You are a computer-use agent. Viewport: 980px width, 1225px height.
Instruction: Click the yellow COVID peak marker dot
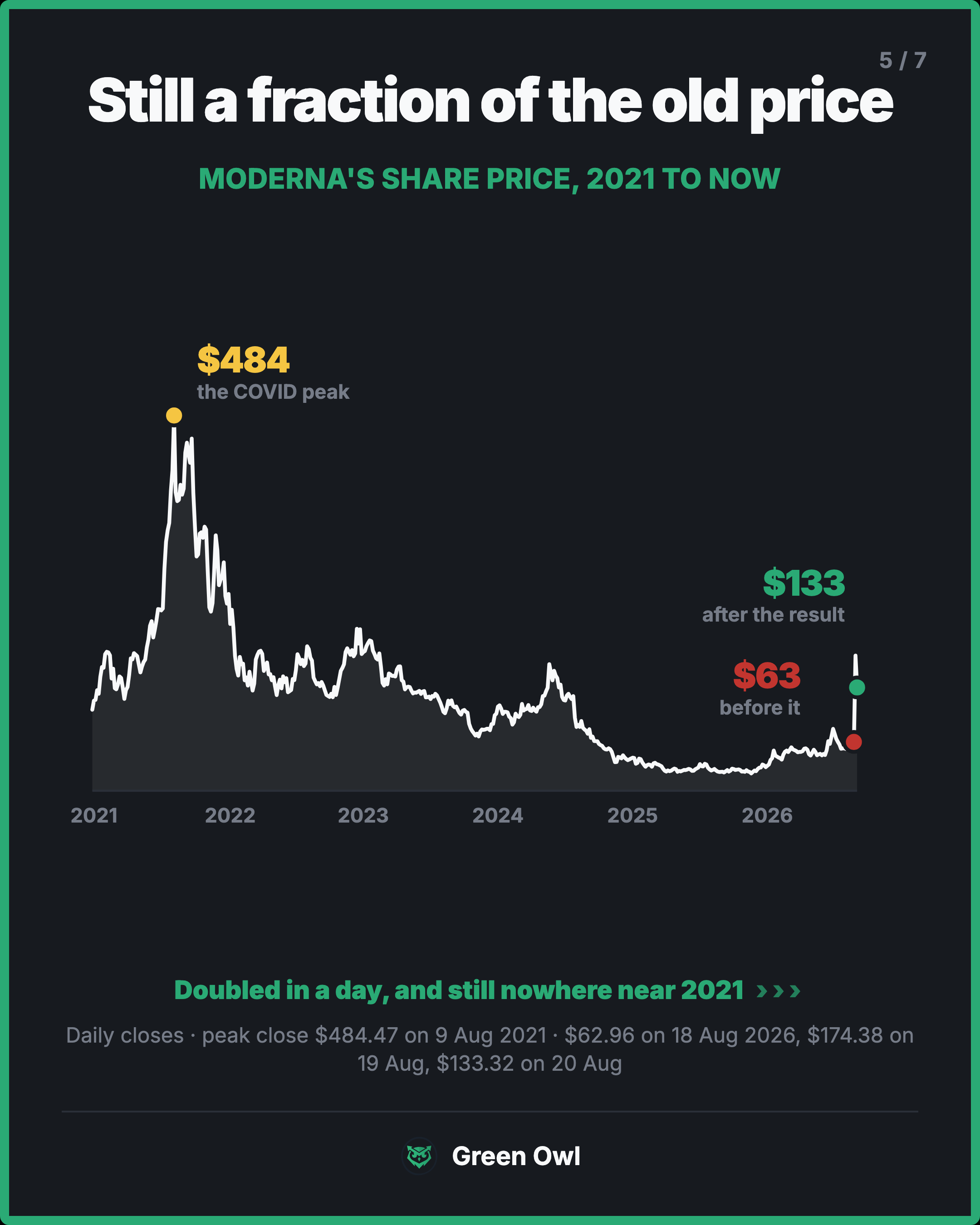pos(174,415)
